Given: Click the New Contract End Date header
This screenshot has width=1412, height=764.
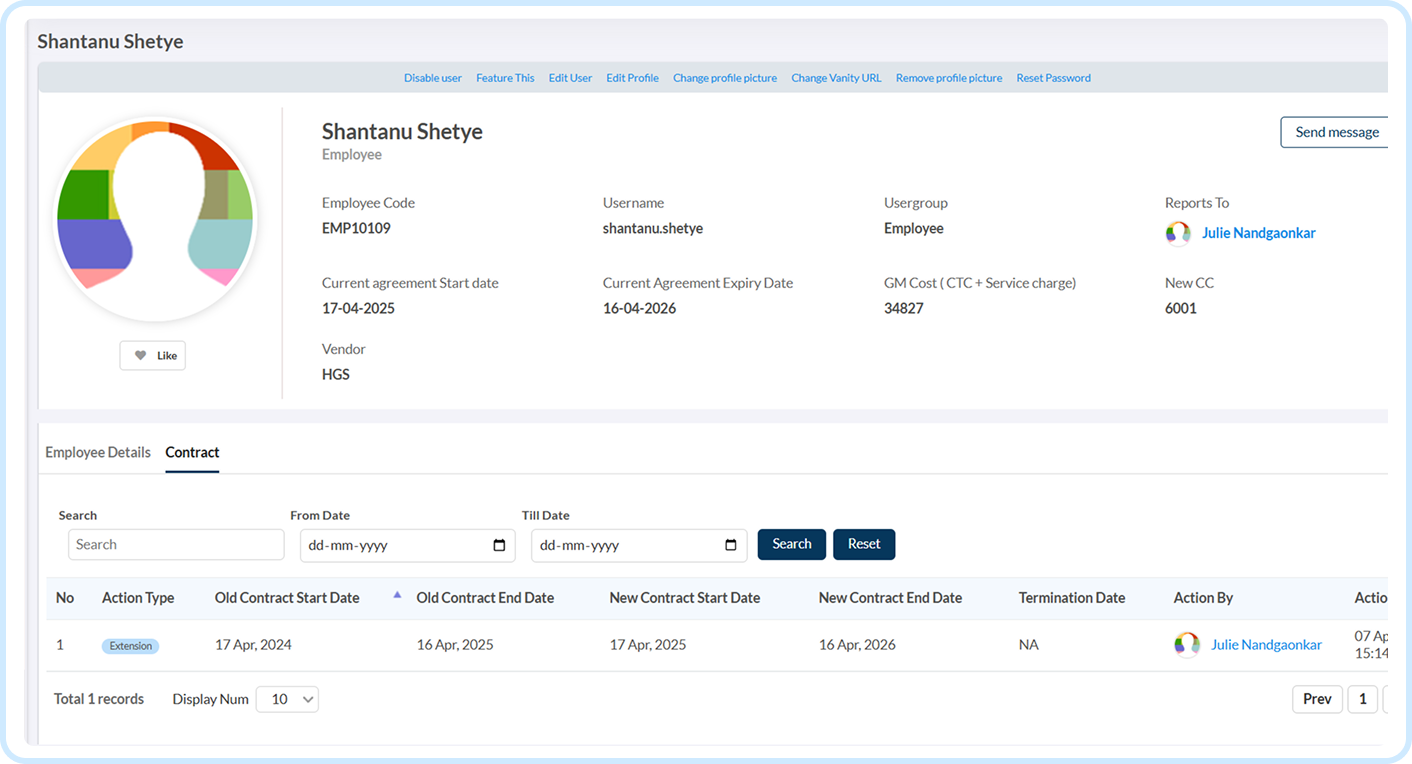Looking at the screenshot, I should [890, 598].
